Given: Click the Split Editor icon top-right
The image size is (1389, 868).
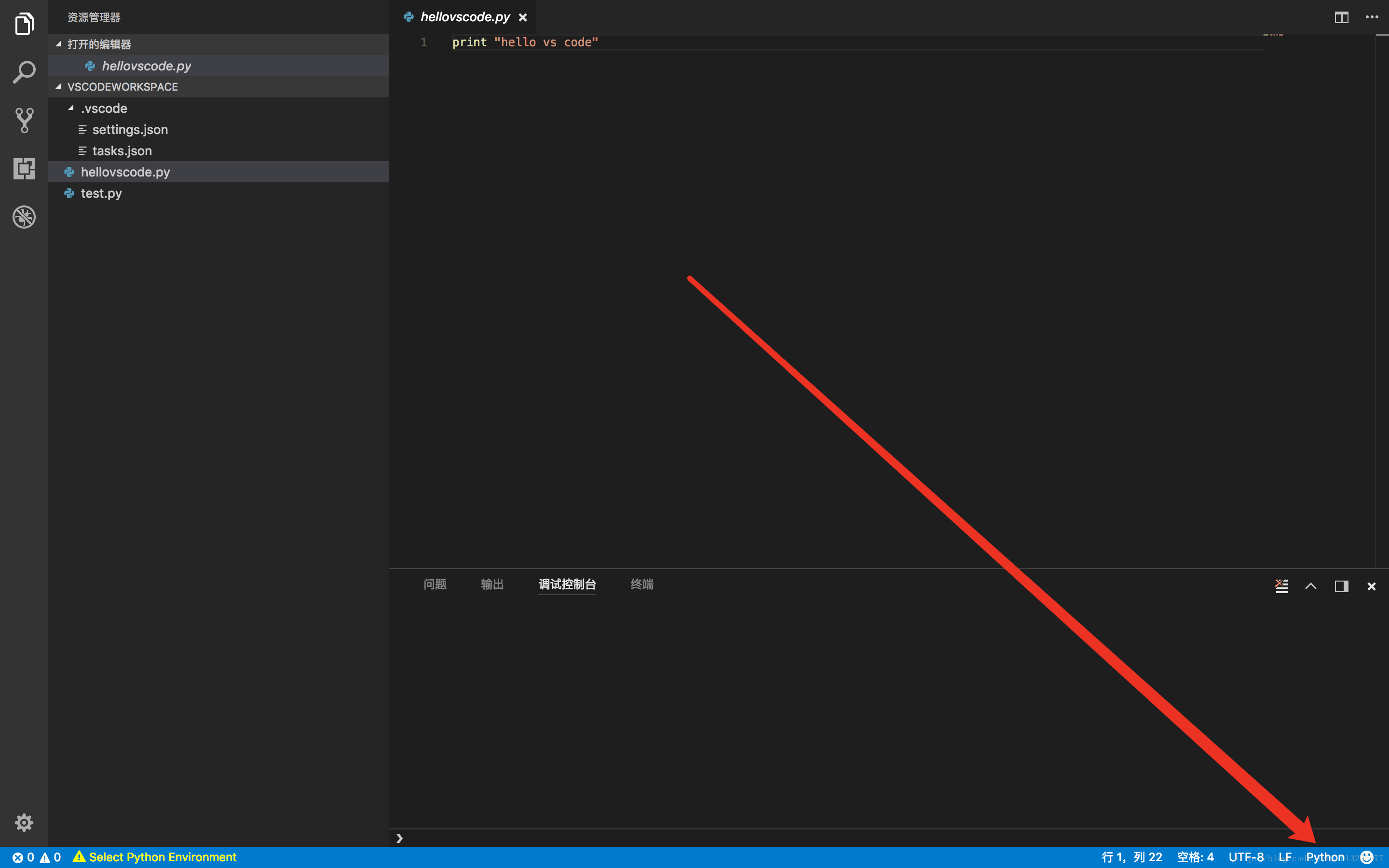Looking at the screenshot, I should [x=1341, y=16].
